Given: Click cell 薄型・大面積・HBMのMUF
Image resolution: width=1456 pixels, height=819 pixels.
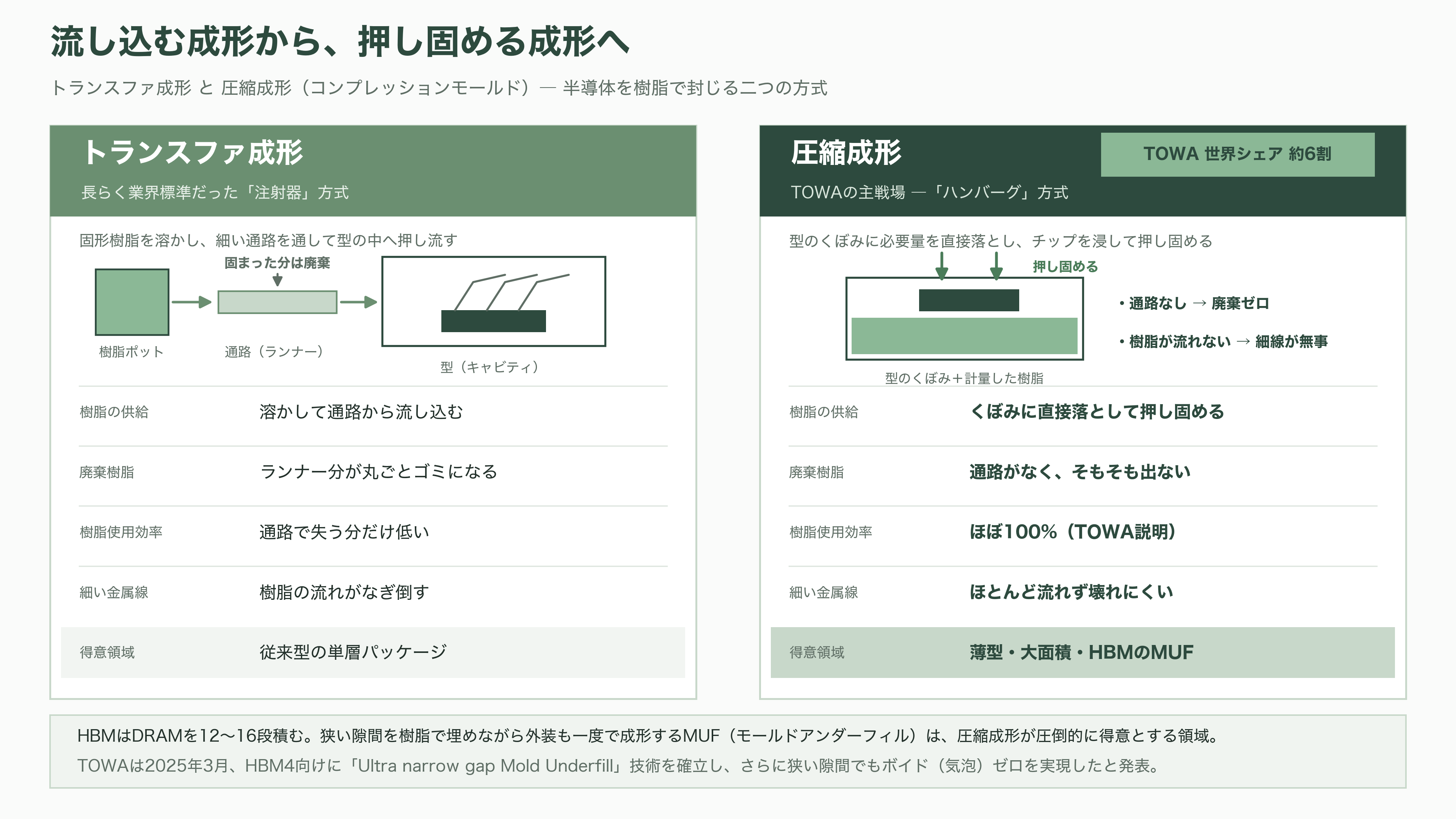Looking at the screenshot, I should (x=1081, y=652).
